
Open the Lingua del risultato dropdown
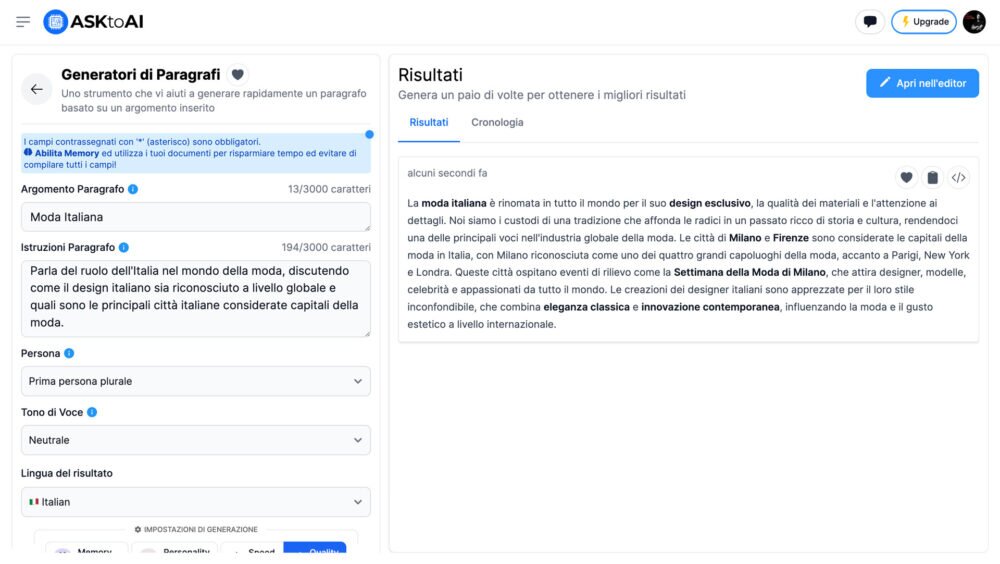tap(195, 502)
